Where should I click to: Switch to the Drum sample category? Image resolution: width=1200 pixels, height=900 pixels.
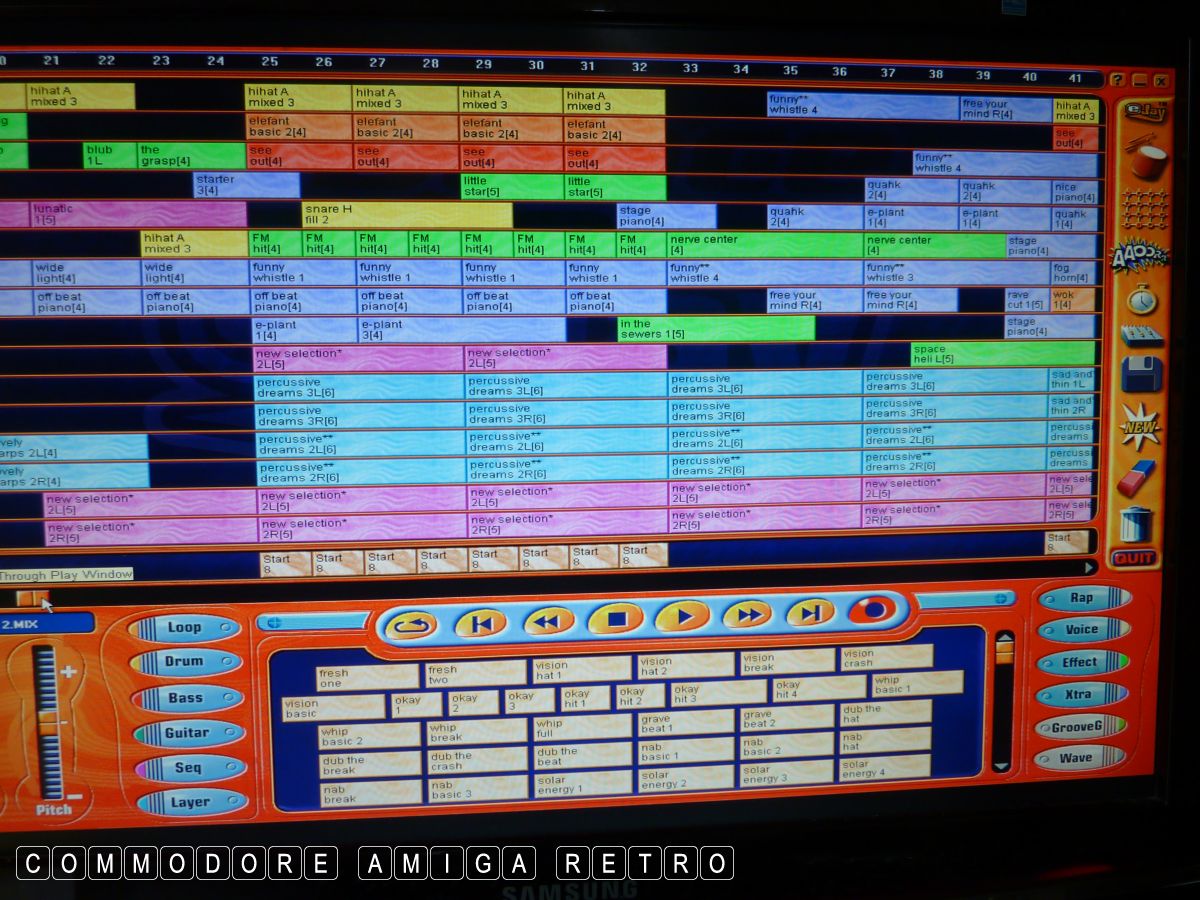(x=186, y=662)
